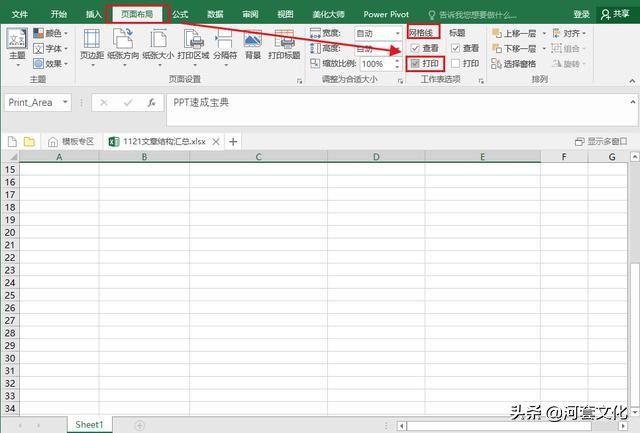This screenshot has width=640, height=433.
Task: Open the 宽度 width dropdown
Action: tap(398, 33)
